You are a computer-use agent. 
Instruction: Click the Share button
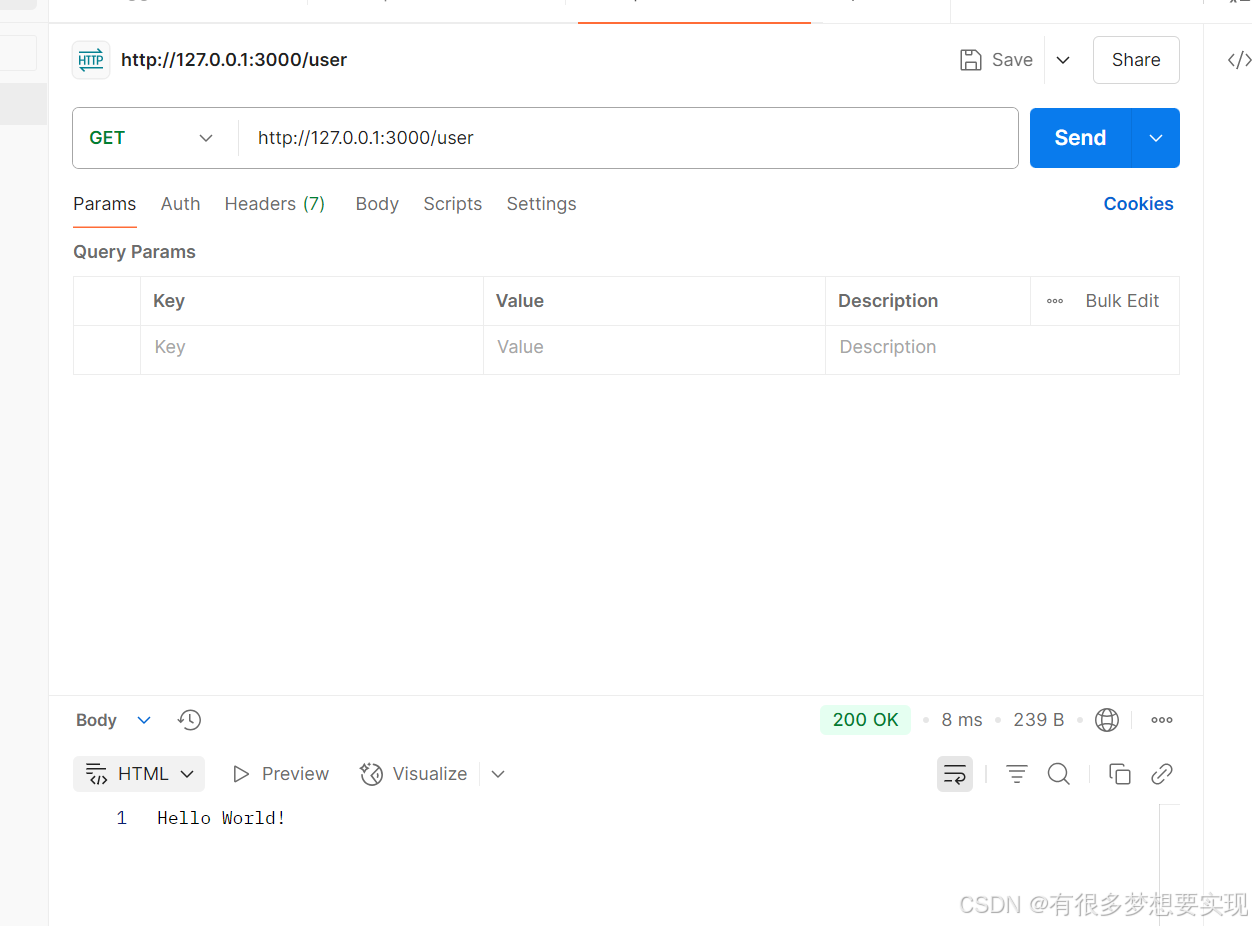click(1136, 60)
